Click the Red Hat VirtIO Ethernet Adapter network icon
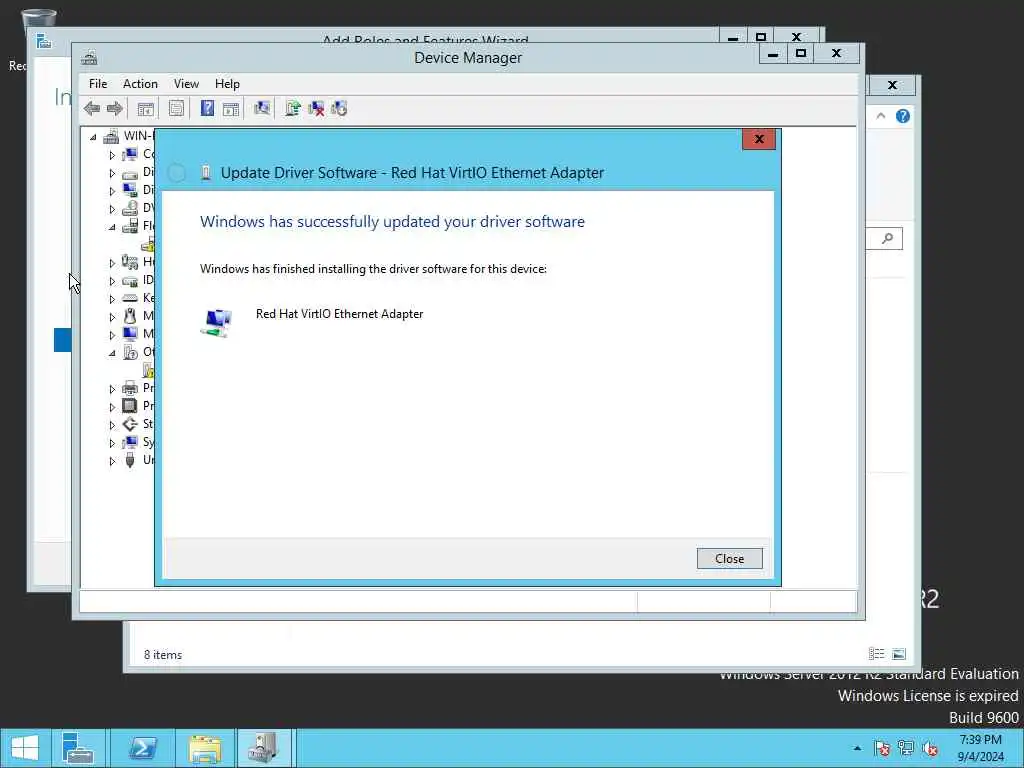Image resolution: width=1024 pixels, height=768 pixels. coord(216,323)
